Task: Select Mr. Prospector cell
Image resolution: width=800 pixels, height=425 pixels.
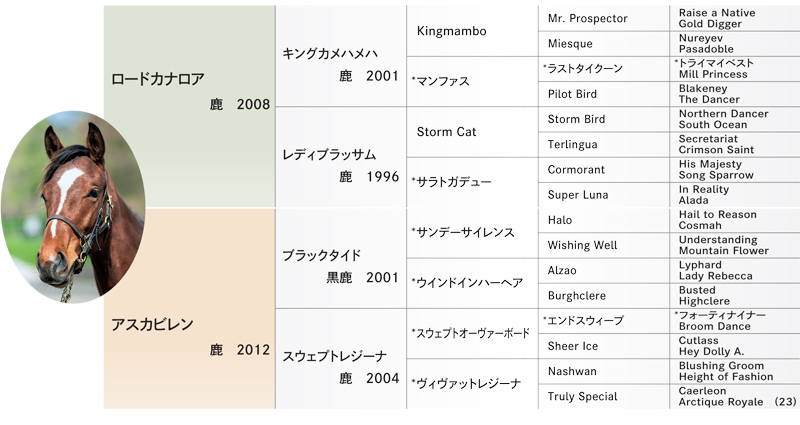Action: 604,18
